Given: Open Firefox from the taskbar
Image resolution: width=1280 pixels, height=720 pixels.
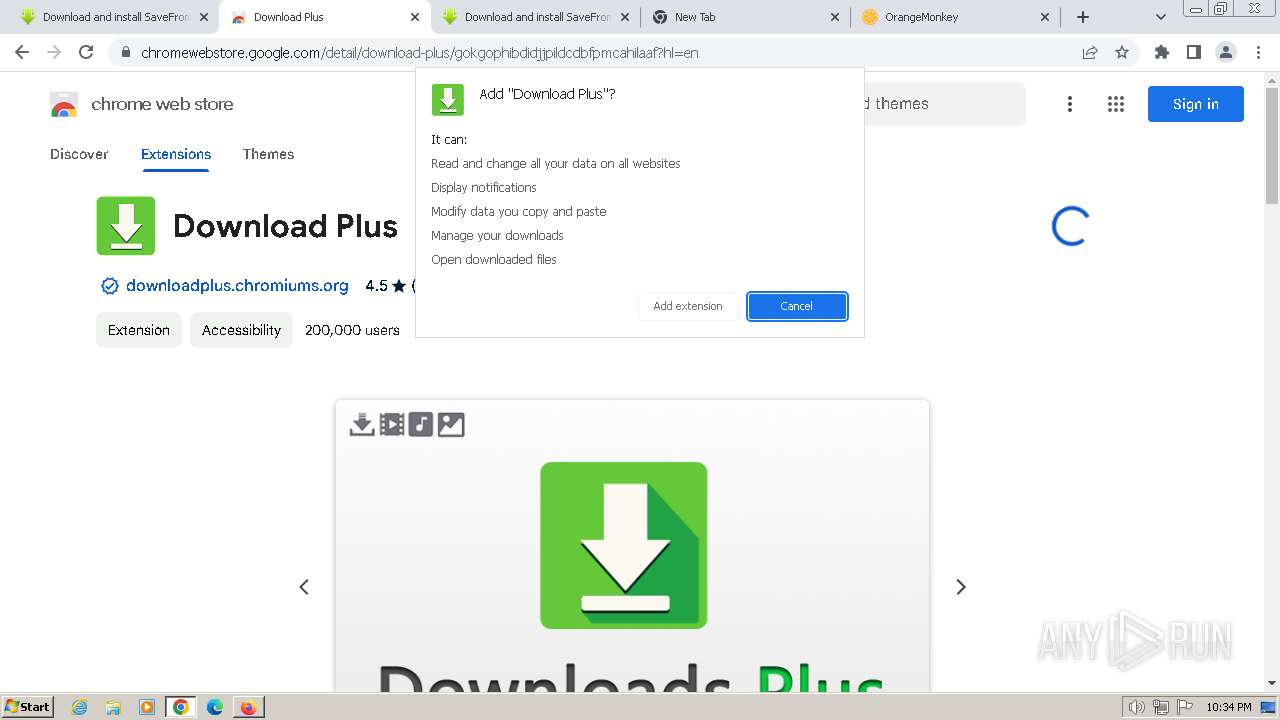Looking at the screenshot, I should pos(248,707).
